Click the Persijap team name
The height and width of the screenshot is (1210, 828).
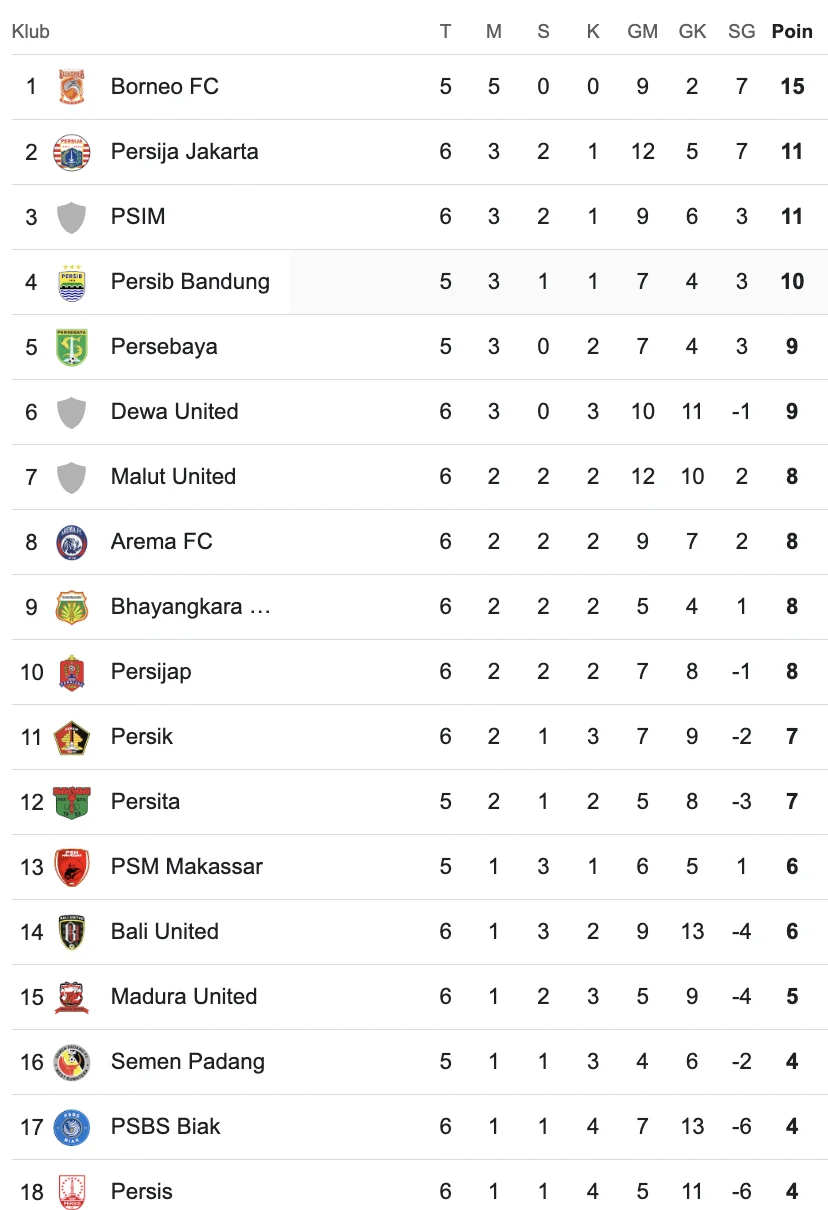151,672
